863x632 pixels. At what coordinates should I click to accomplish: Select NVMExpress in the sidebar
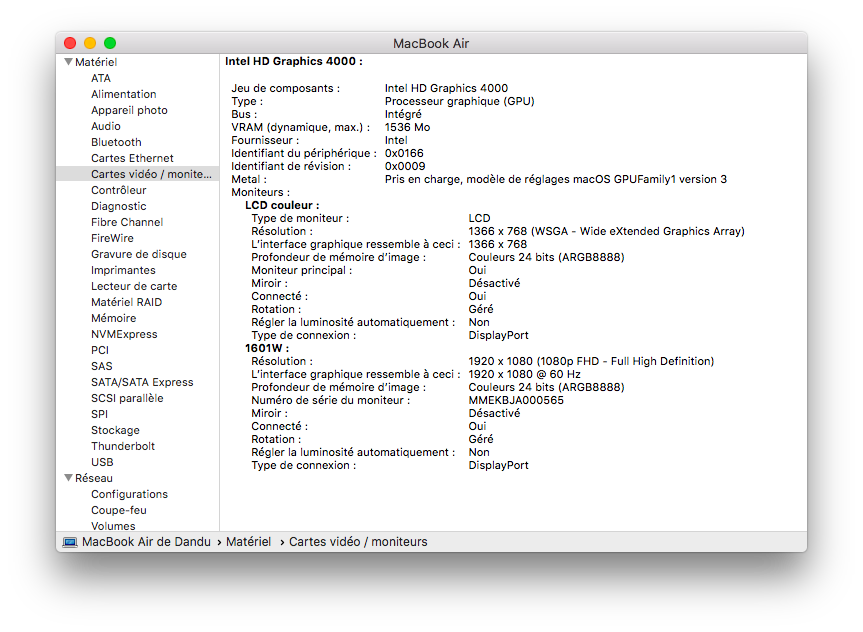[124, 334]
